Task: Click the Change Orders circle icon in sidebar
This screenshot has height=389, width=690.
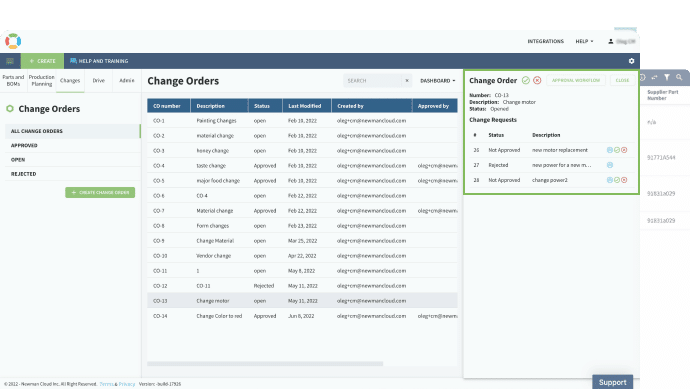Action: [x=10, y=109]
